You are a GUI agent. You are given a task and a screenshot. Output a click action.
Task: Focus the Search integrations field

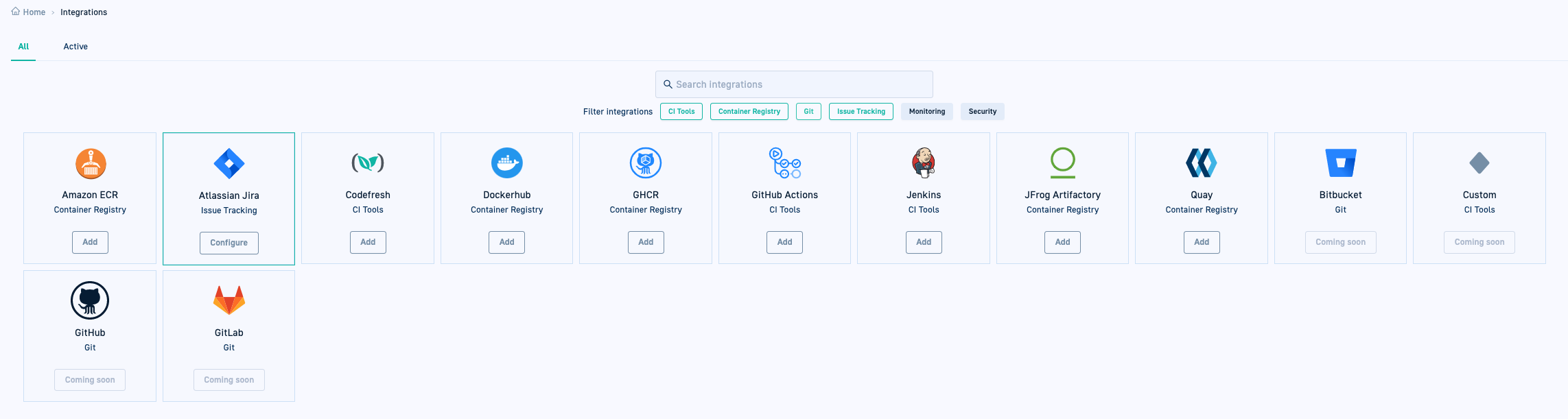[x=794, y=84]
